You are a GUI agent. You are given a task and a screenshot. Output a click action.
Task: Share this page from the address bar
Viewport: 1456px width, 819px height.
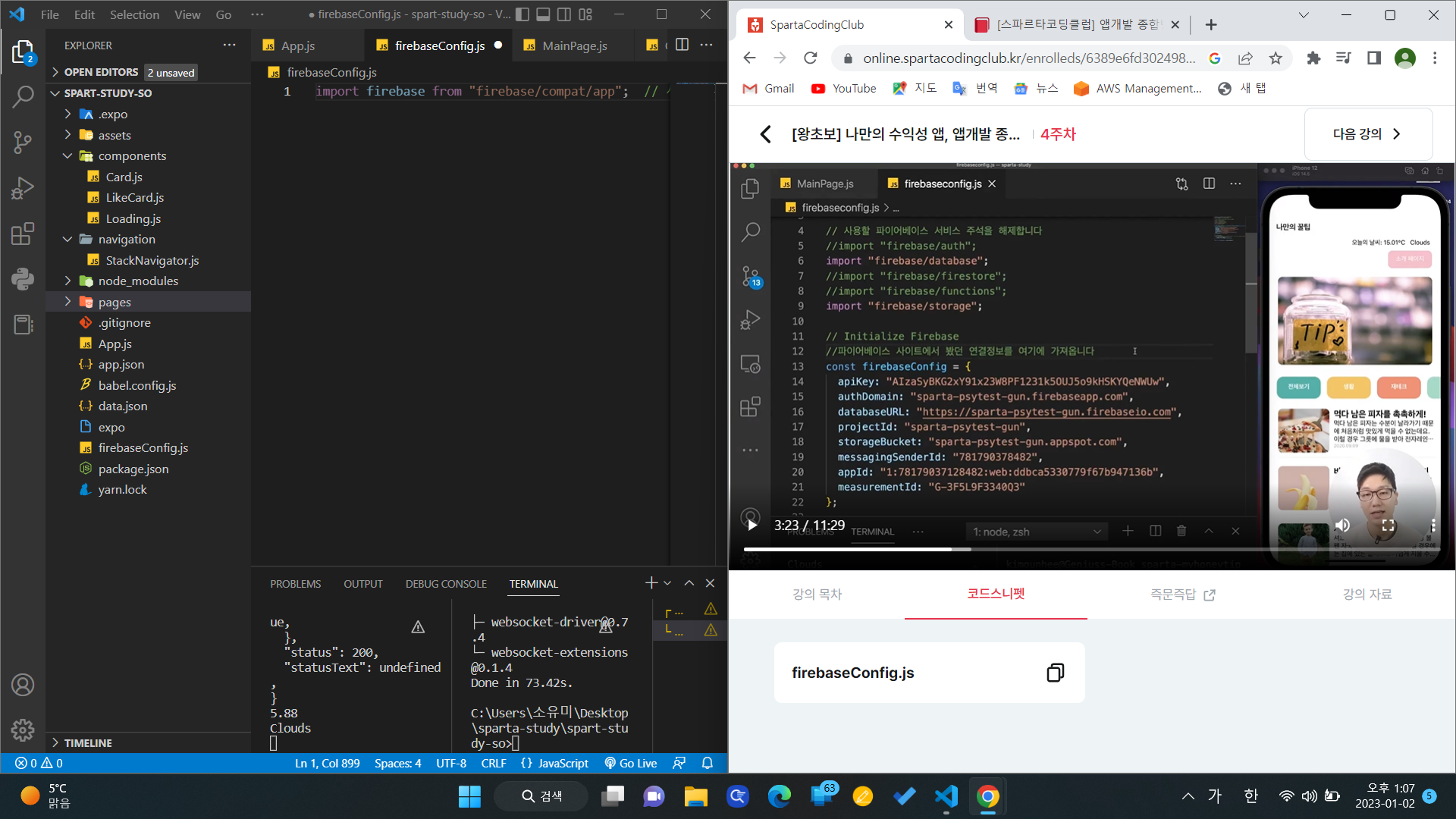tap(1245, 58)
